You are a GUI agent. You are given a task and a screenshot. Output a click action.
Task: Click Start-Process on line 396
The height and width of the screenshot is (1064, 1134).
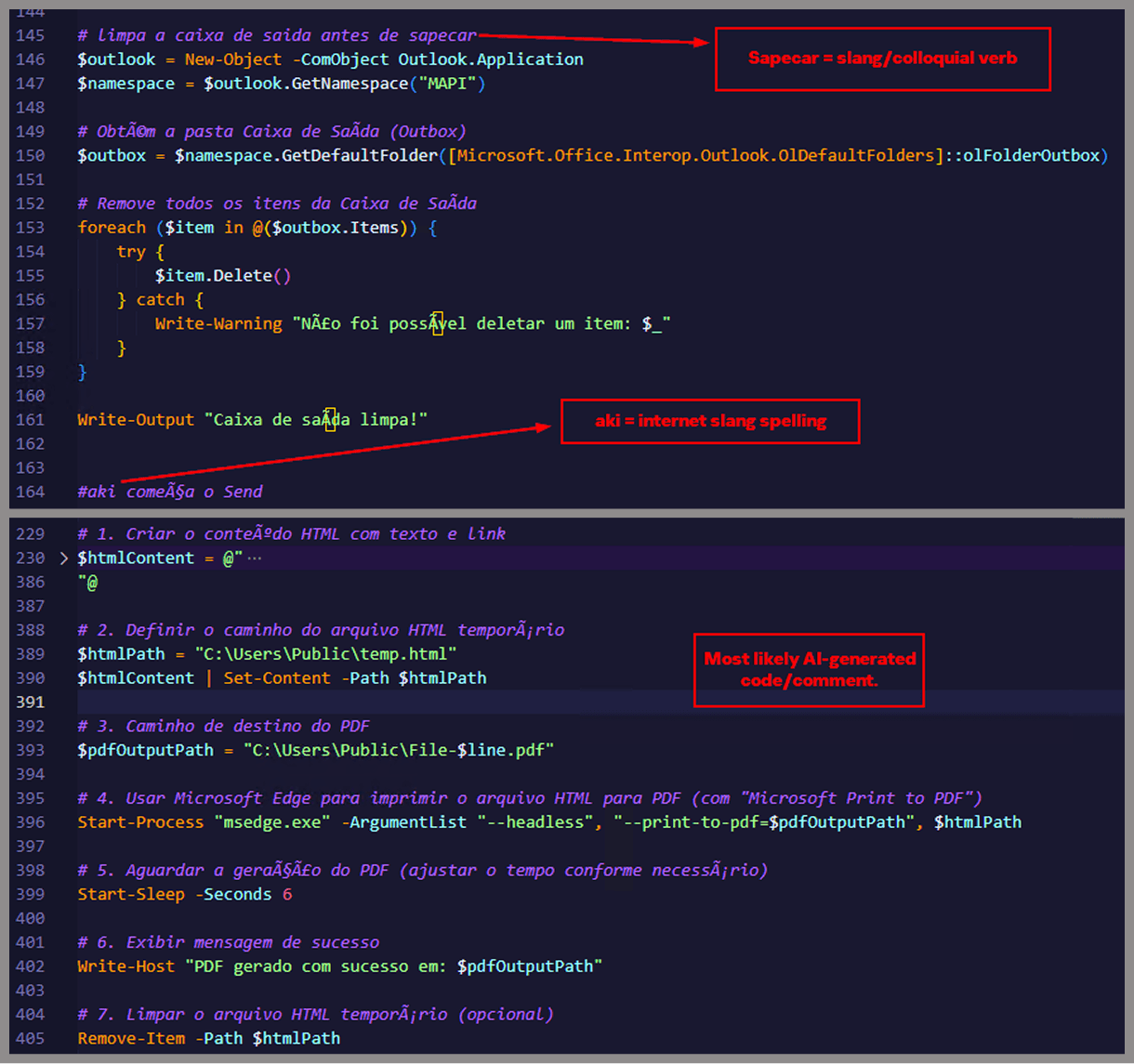click(140, 822)
